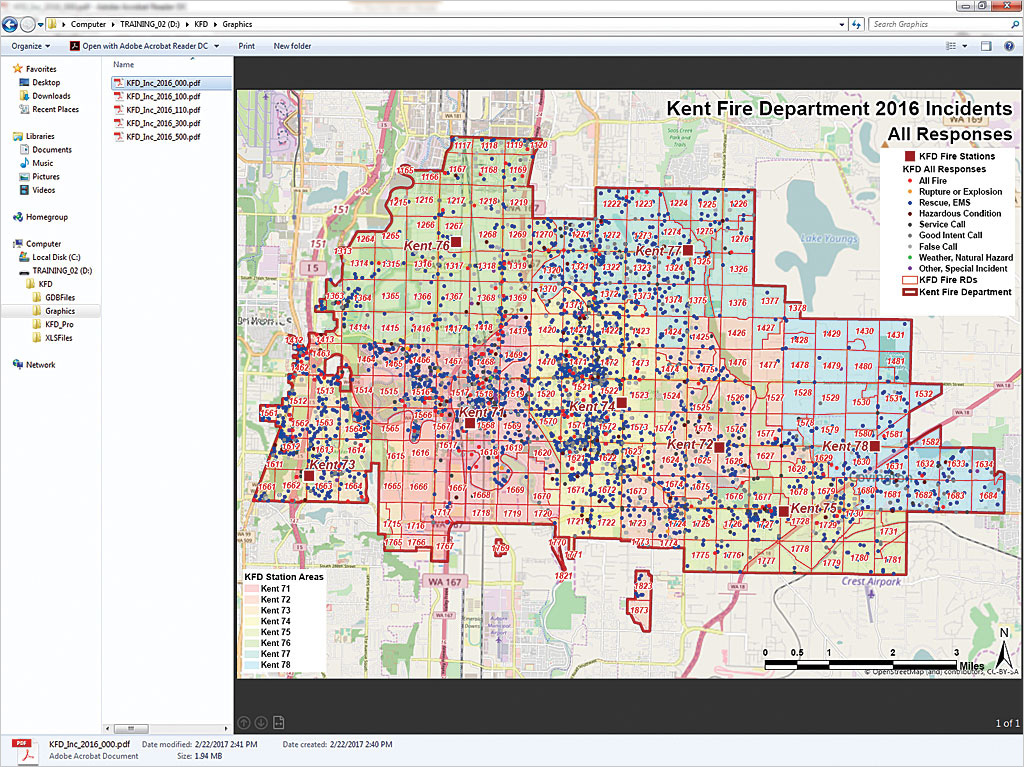Select GDBFiles folder in navigation tree
Viewport: 1024px width, 767px height.
(x=59, y=297)
